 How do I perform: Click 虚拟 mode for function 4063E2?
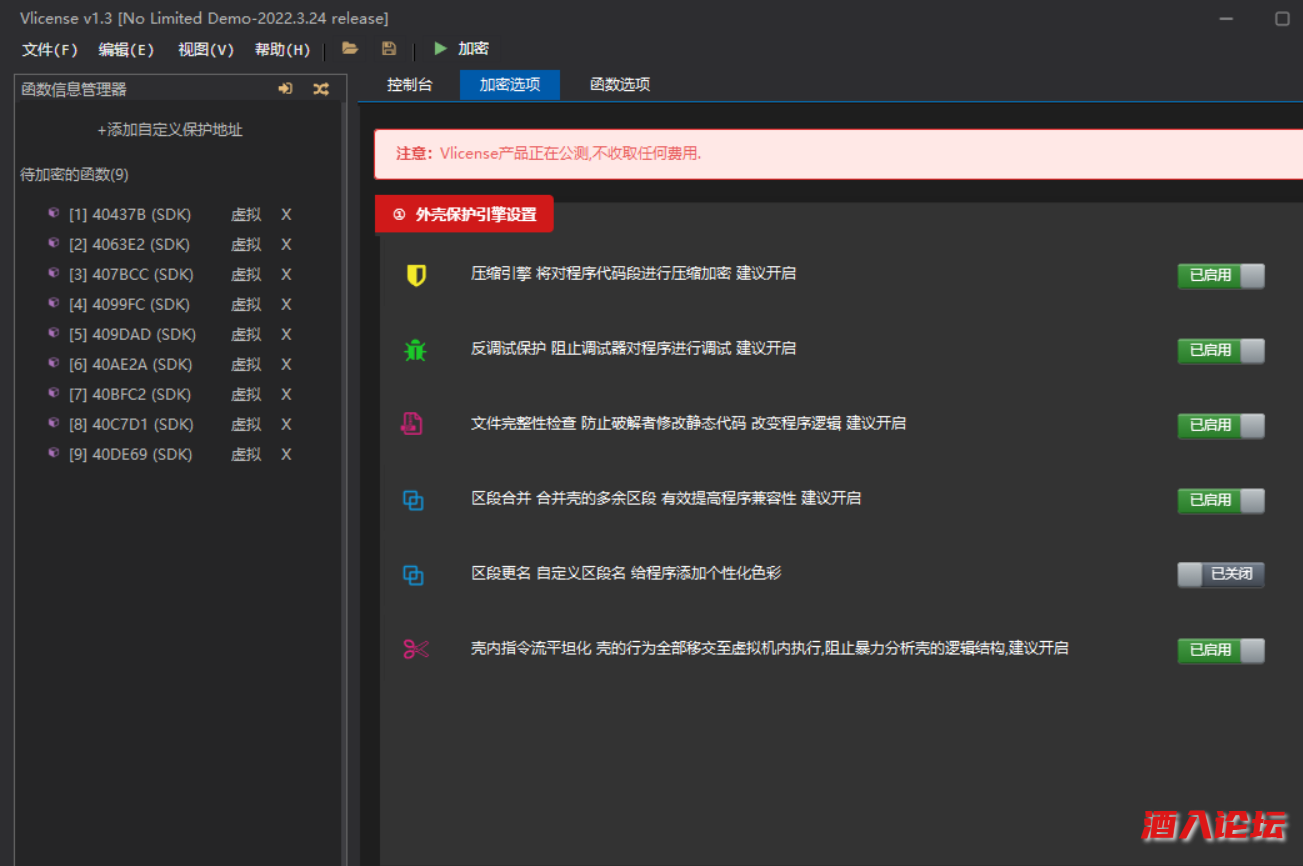click(246, 244)
